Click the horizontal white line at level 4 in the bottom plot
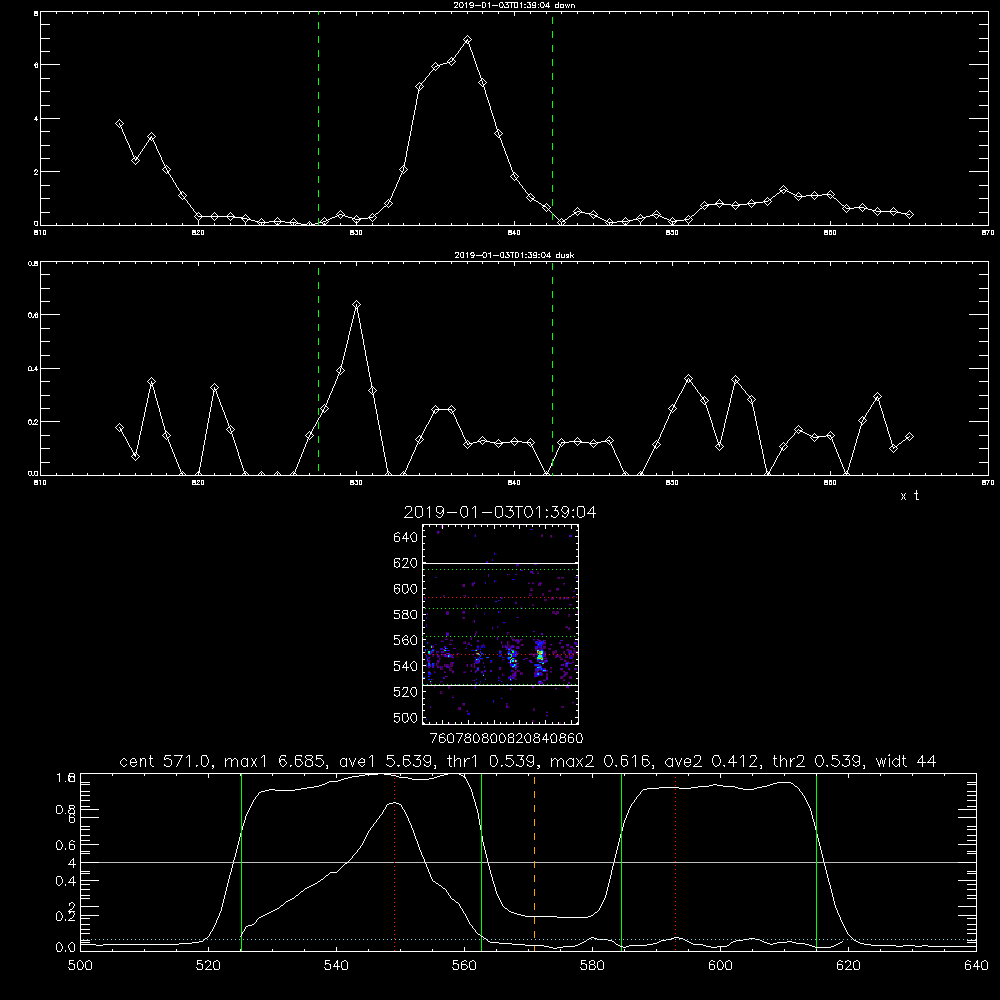1000x1000 pixels. (x=528, y=862)
